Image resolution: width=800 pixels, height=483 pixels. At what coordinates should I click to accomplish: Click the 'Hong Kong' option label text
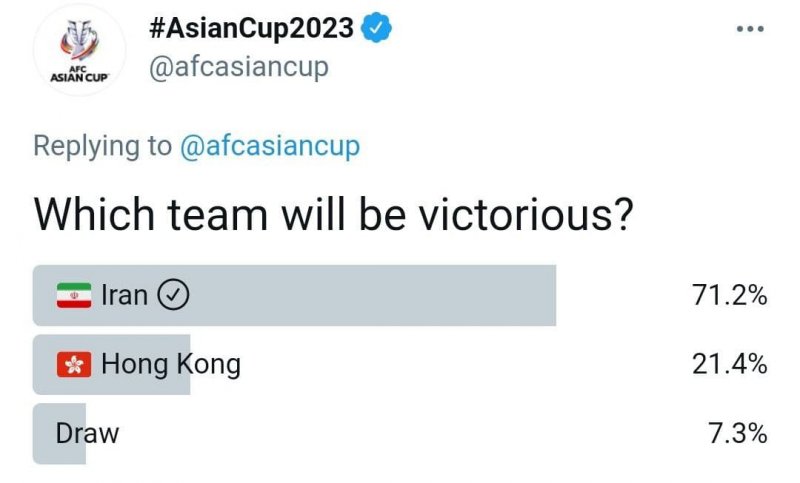(170, 364)
